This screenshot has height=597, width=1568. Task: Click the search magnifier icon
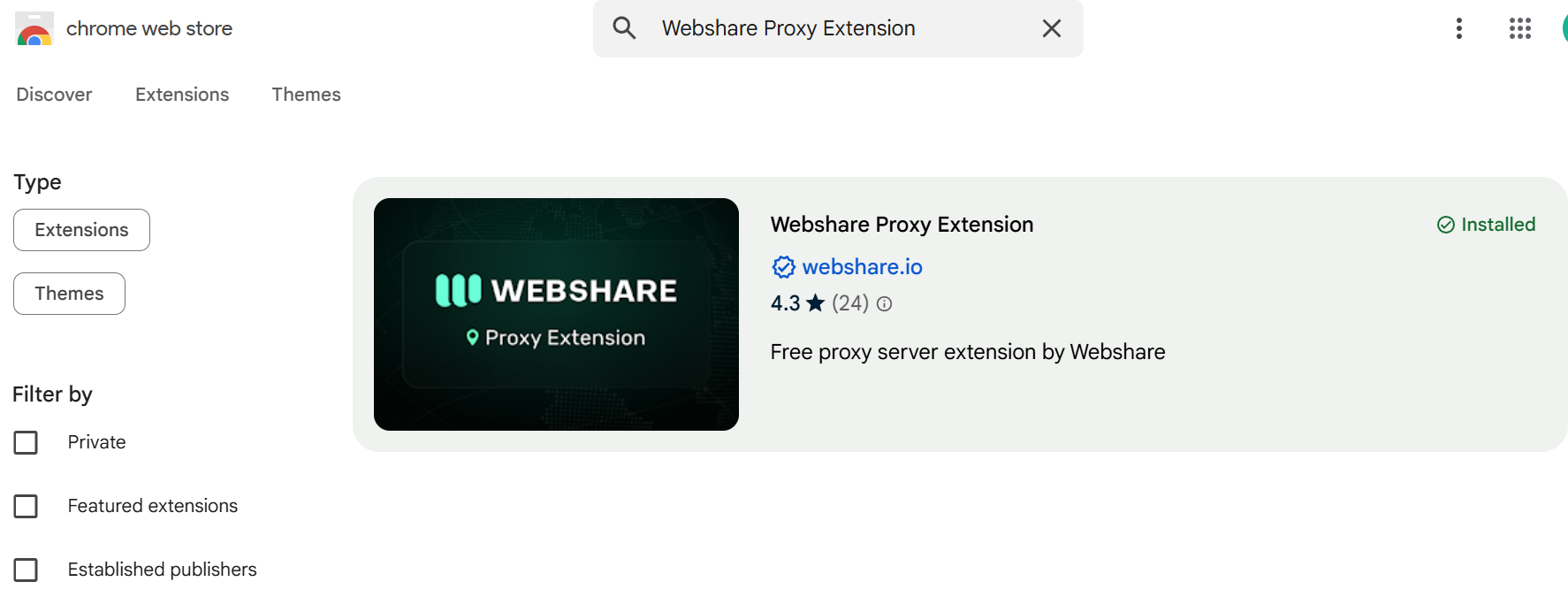click(x=624, y=28)
